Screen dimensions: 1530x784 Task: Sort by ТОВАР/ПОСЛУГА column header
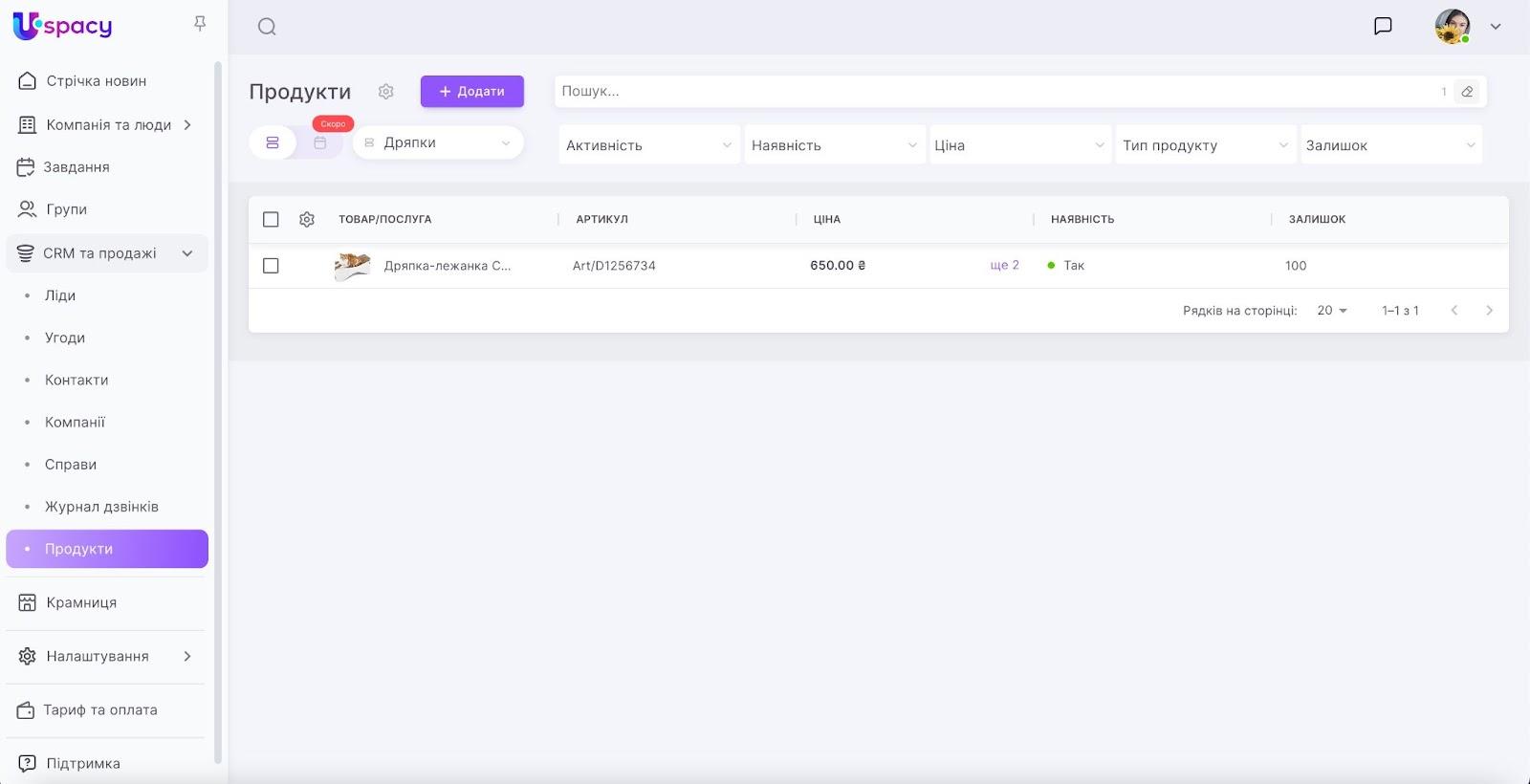click(x=384, y=220)
